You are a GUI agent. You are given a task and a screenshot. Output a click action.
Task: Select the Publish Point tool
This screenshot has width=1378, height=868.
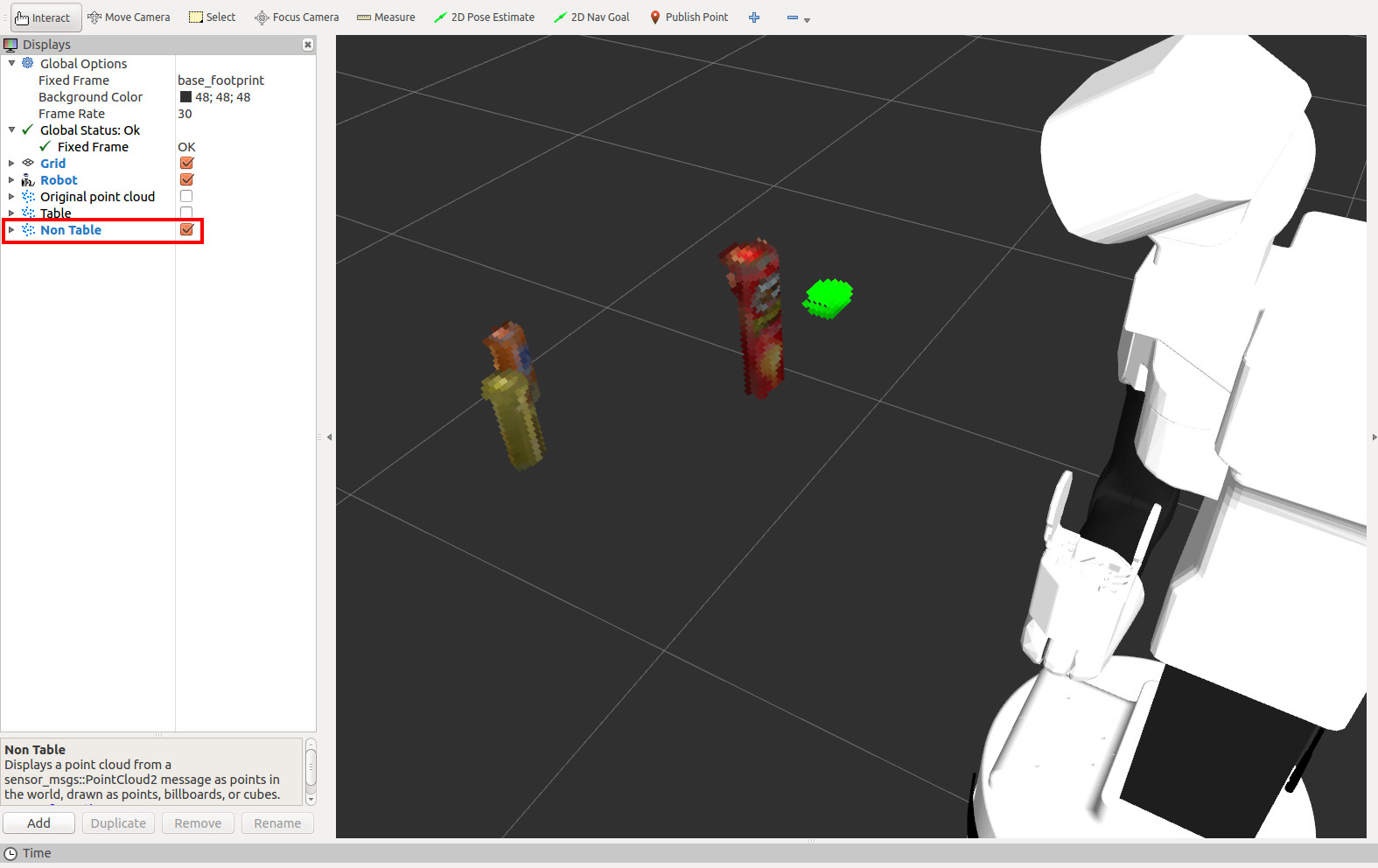point(689,17)
